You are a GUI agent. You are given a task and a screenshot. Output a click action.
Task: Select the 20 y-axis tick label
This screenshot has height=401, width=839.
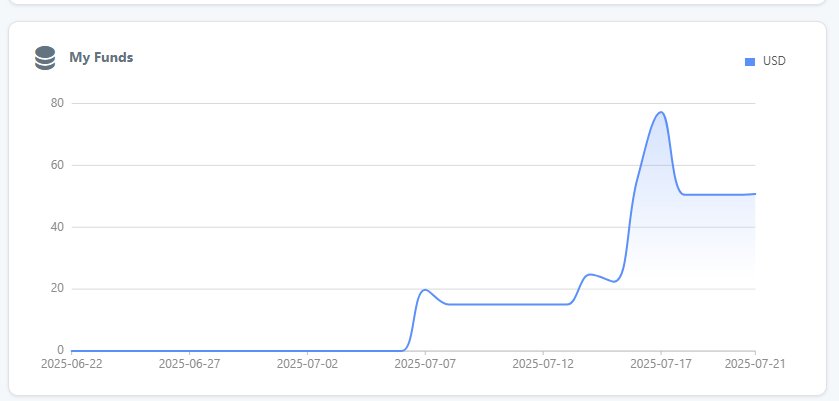pyautogui.click(x=57, y=289)
